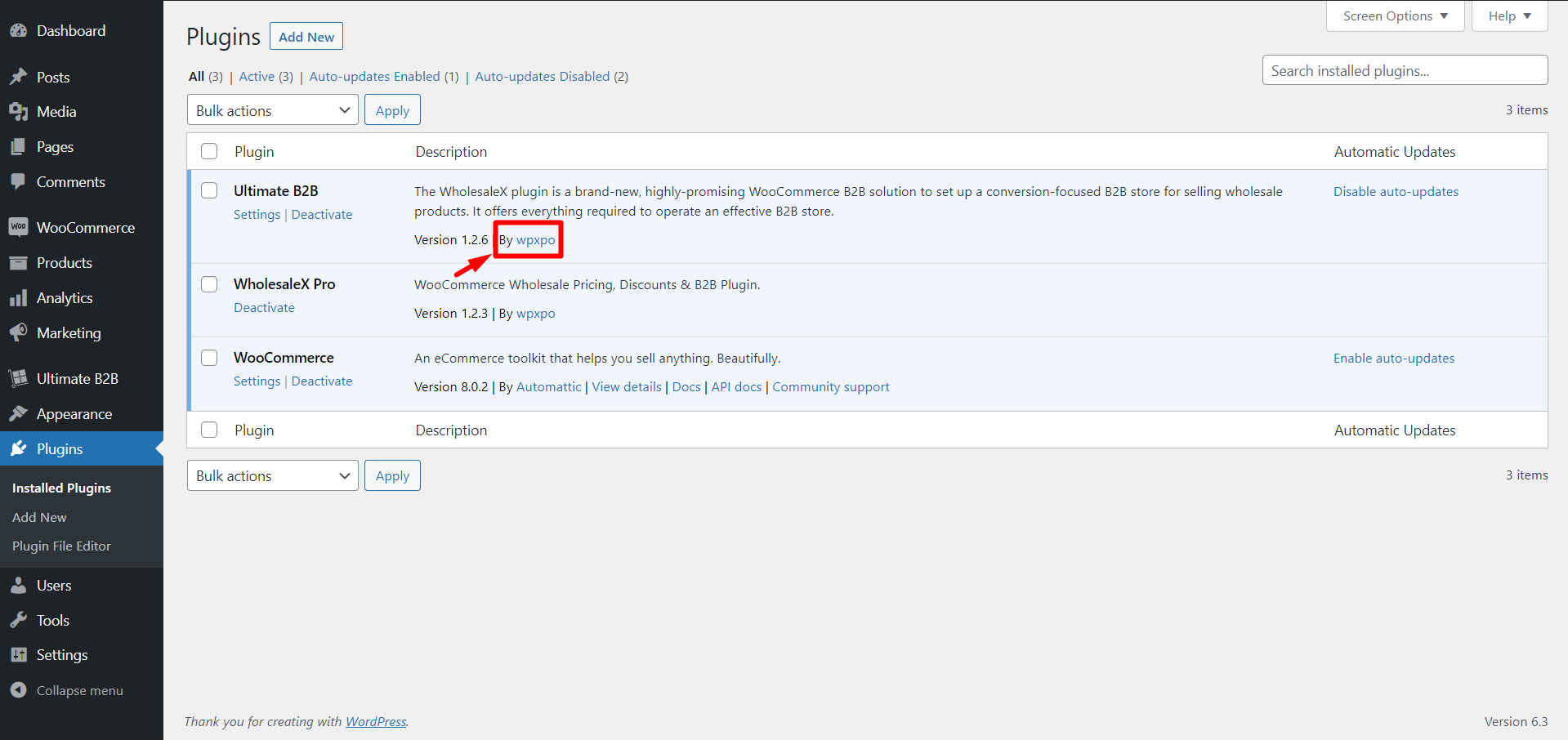The image size is (1568, 740).
Task: Click the Media icon in sidebar
Action: (x=18, y=112)
